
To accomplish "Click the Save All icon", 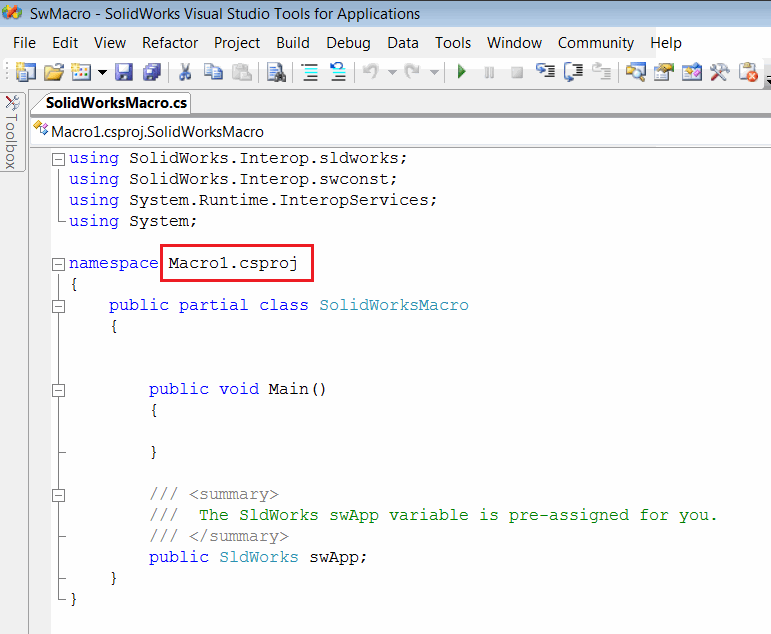I will click(152, 72).
